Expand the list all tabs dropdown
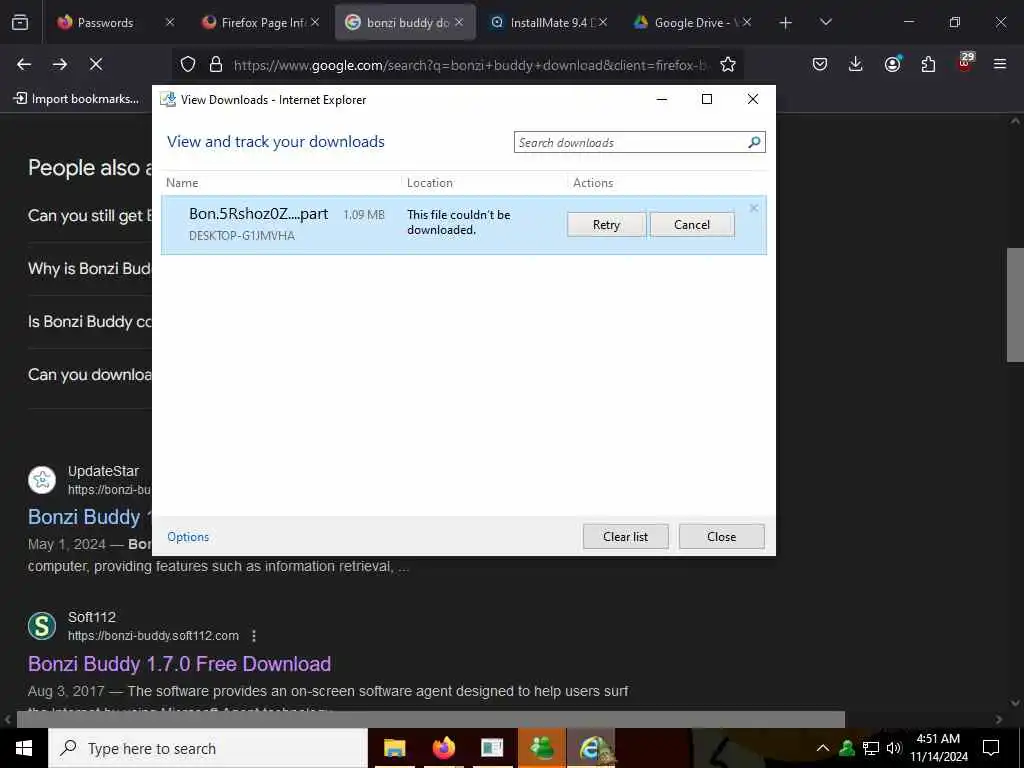 (x=825, y=22)
